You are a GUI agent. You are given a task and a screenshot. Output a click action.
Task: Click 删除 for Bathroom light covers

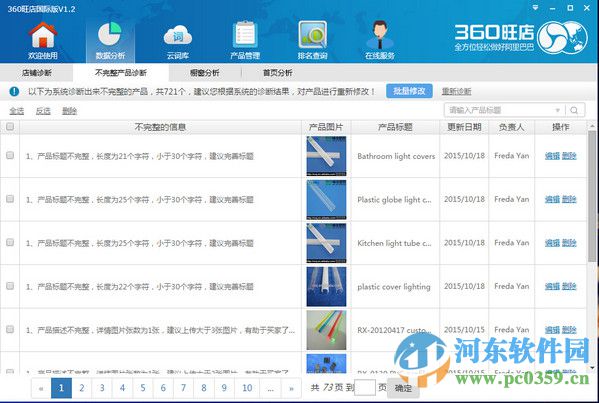(x=569, y=156)
